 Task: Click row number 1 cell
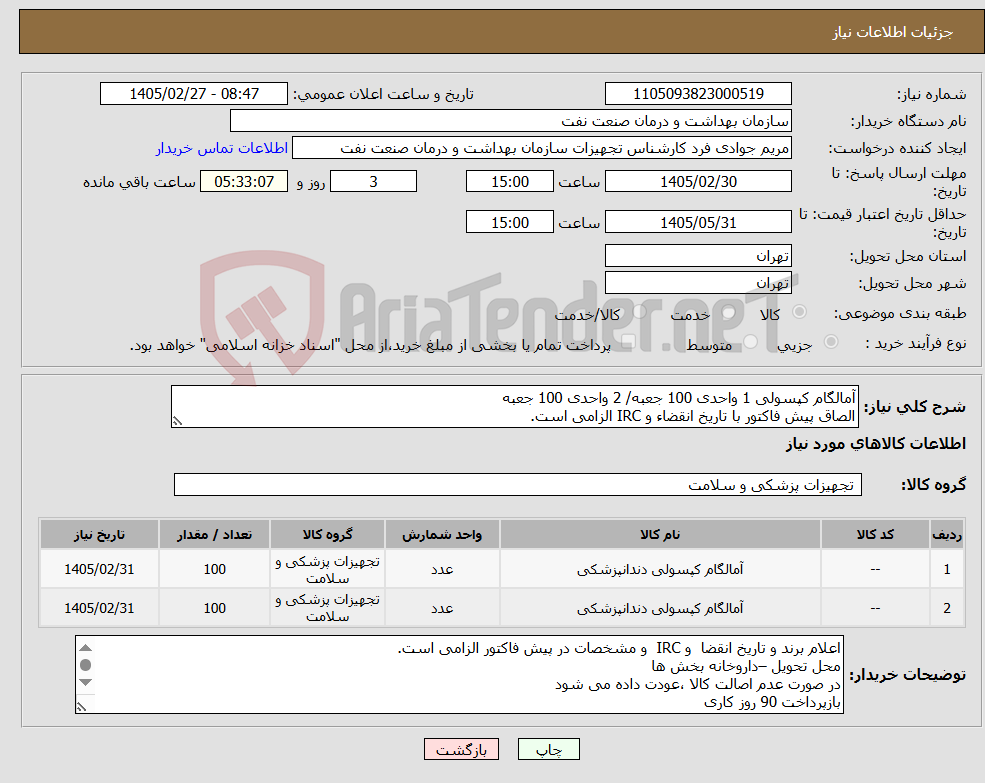coord(947,569)
